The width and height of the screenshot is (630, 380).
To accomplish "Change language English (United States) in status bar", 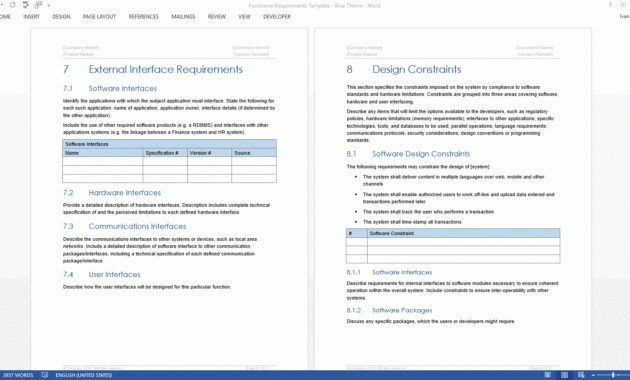I will (x=84, y=375).
